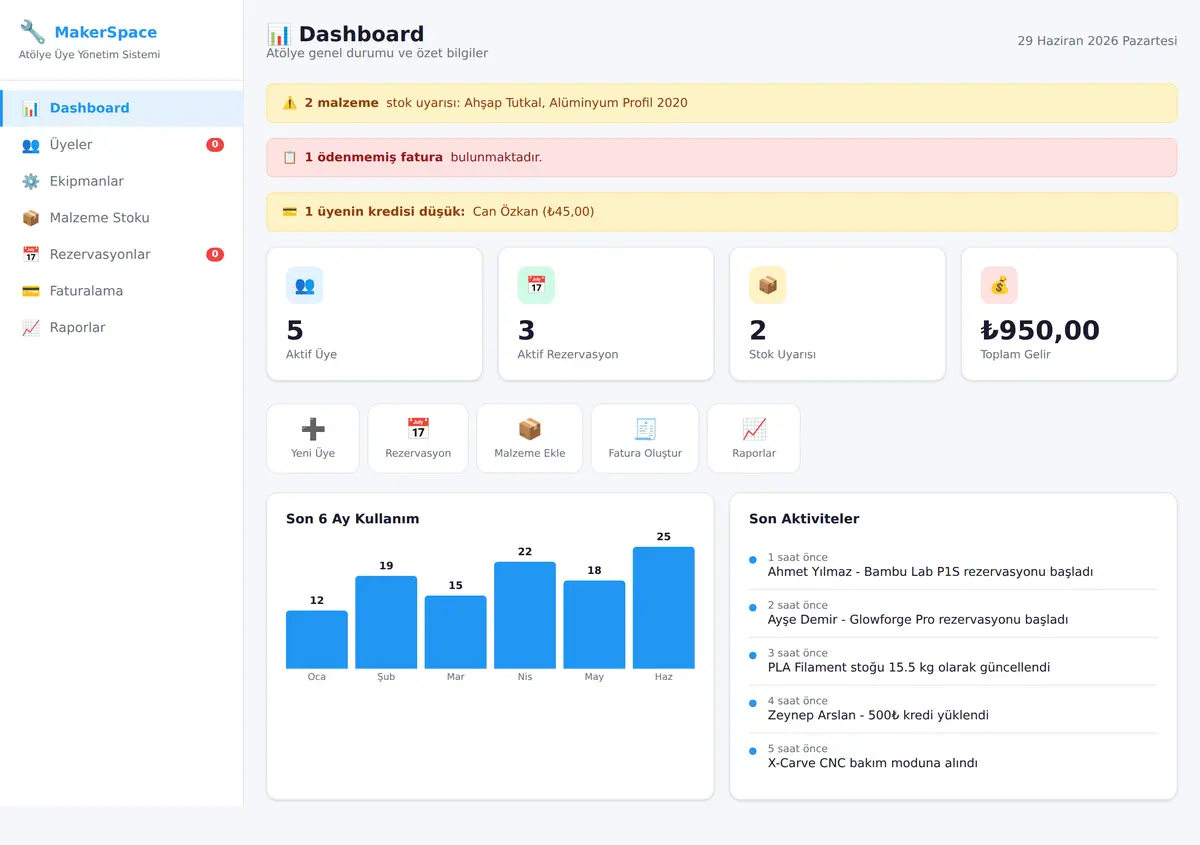Click the MakerSpace wrench logo icon
This screenshot has height=845, width=1200.
(32, 32)
